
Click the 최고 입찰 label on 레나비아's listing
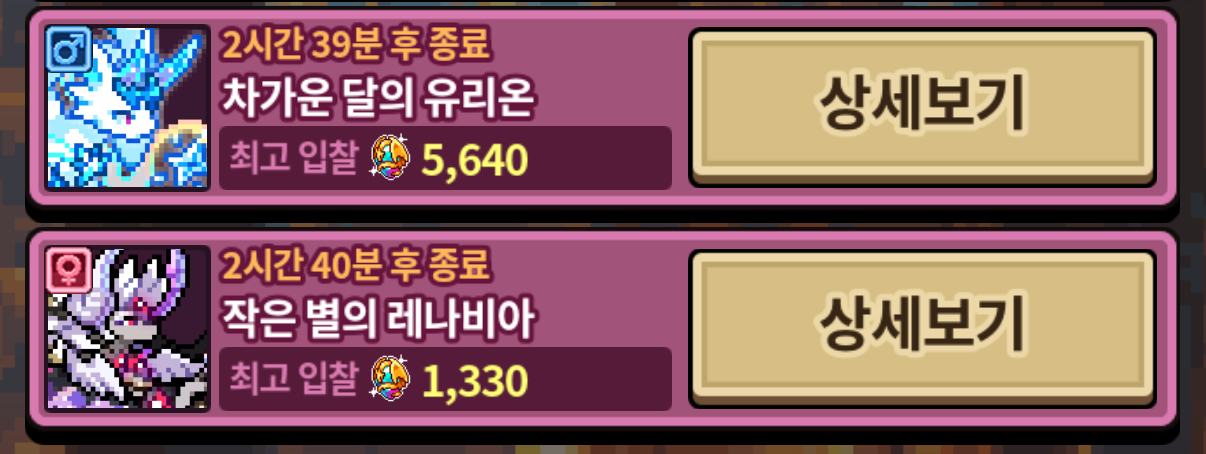click(x=294, y=378)
